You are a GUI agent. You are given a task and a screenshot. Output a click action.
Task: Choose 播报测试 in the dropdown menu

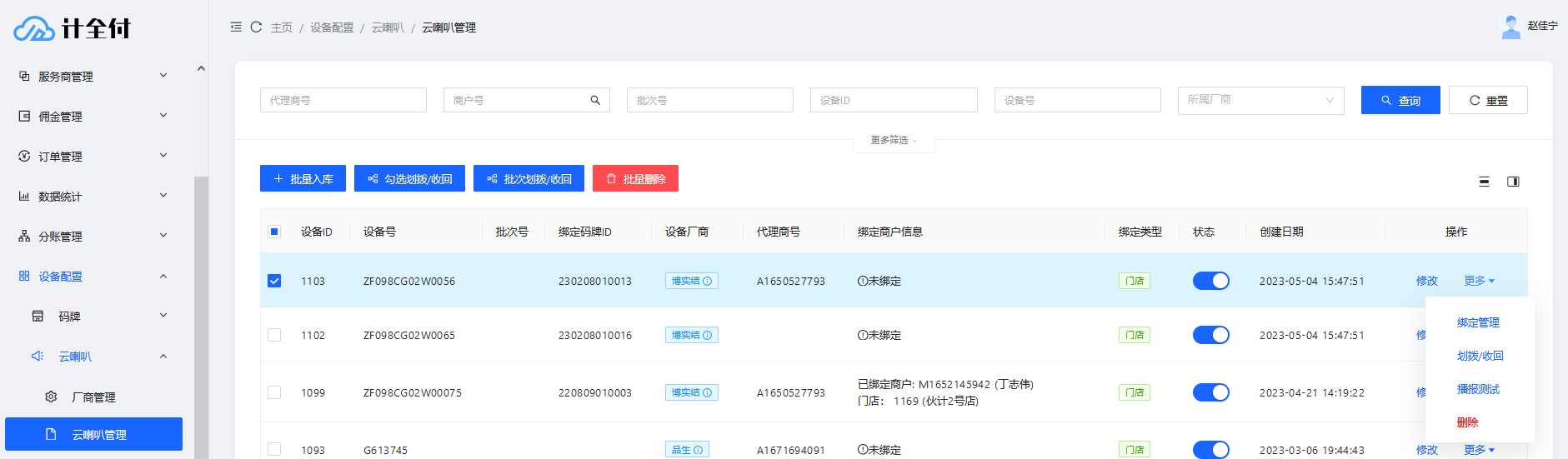1477,389
